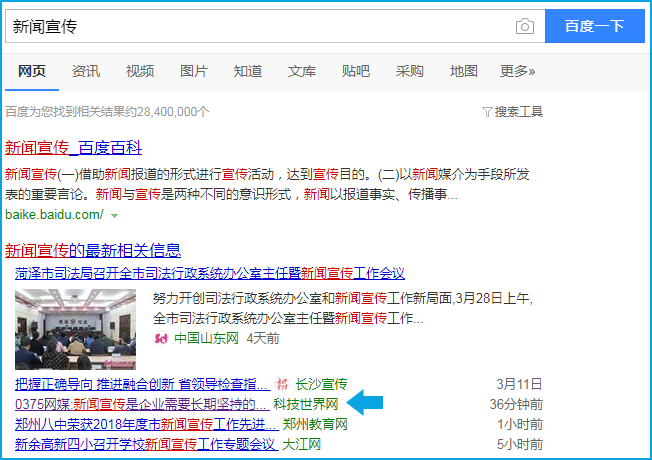Viewport: 652px width, 460px height.
Task: Click the 百度一下 search button
Action: click(595, 26)
